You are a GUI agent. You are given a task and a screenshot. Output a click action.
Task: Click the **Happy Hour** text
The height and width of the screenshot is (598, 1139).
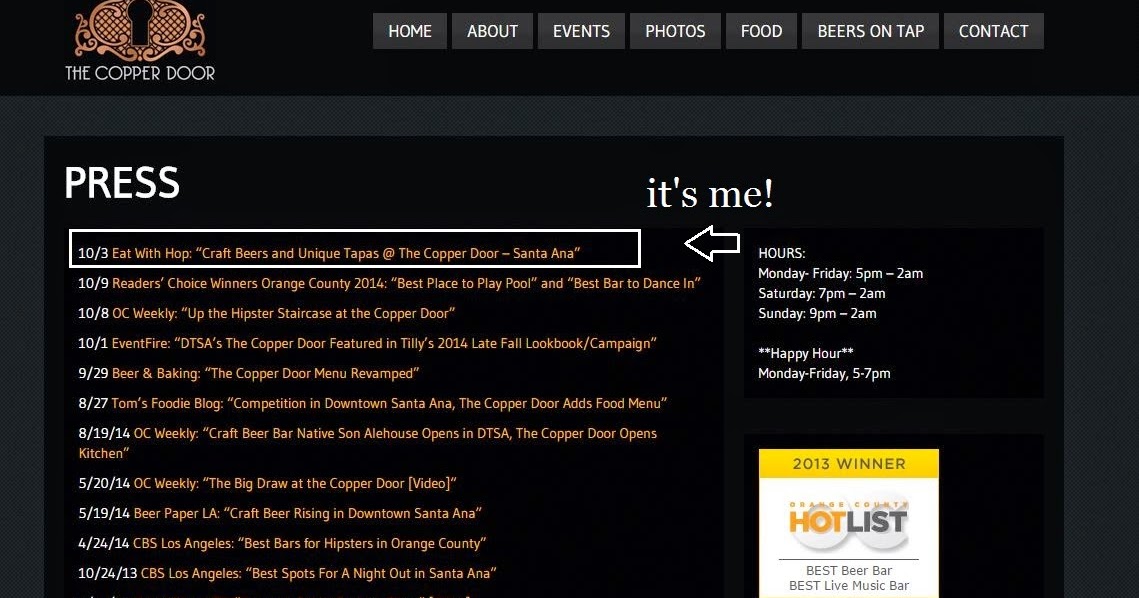tap(806, 353)
